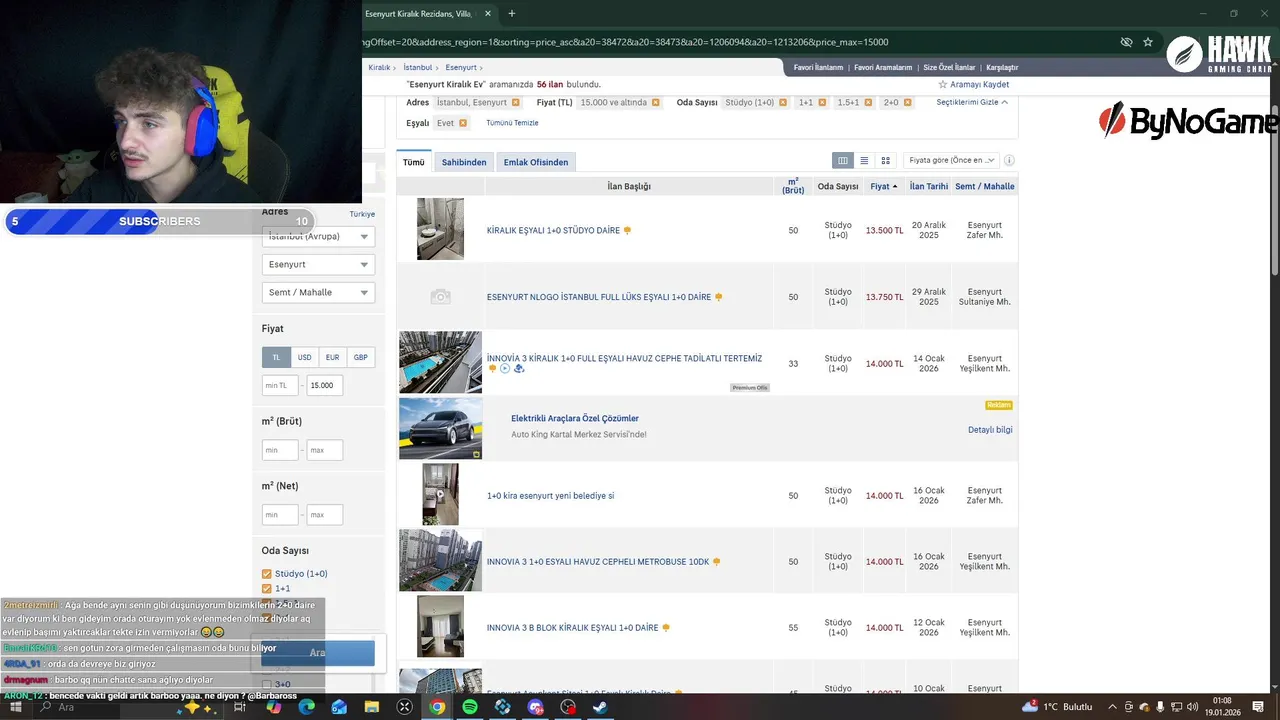
Task: Uncheck the Stüdyo (1+0) room checkbox
Action: [266, 574]
